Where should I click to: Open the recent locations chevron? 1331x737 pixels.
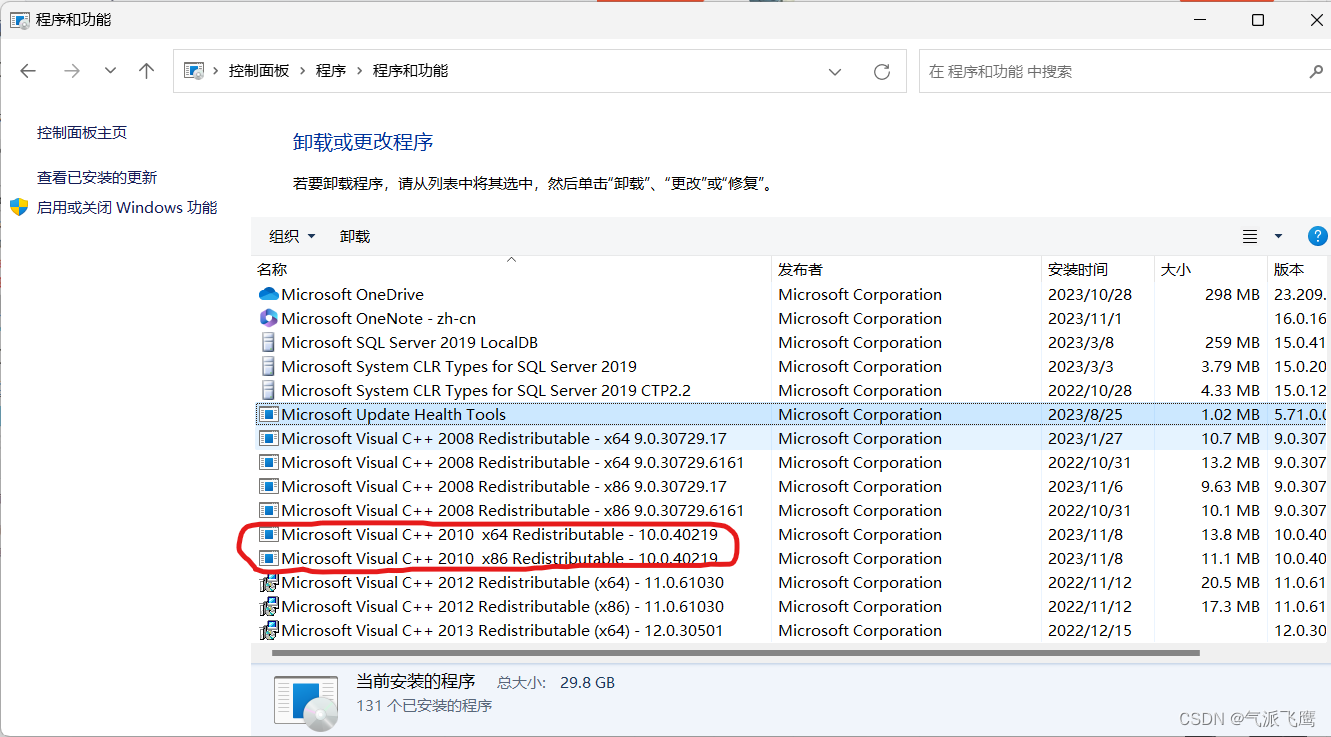pos(110,71)
